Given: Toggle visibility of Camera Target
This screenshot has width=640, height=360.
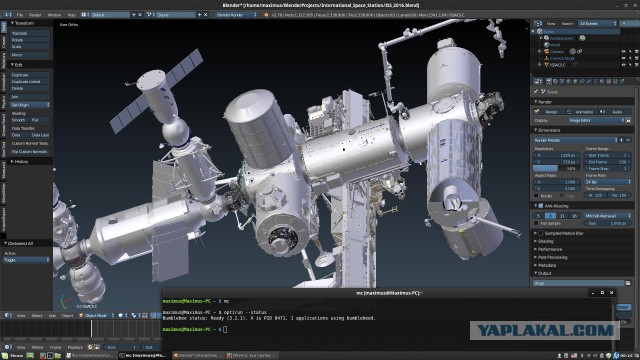Looking at the screenshot, I should click(624, 58).
